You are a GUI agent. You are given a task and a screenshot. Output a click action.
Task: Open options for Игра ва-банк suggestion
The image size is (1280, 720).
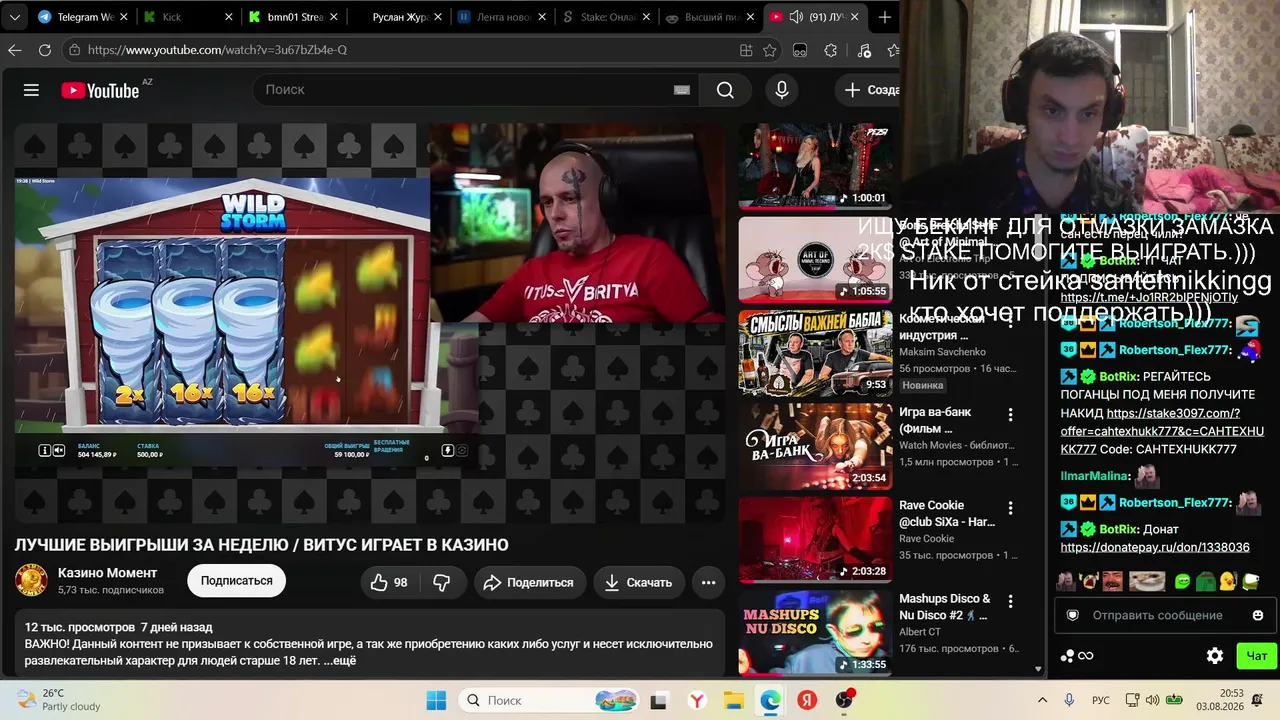(1010, 415)
